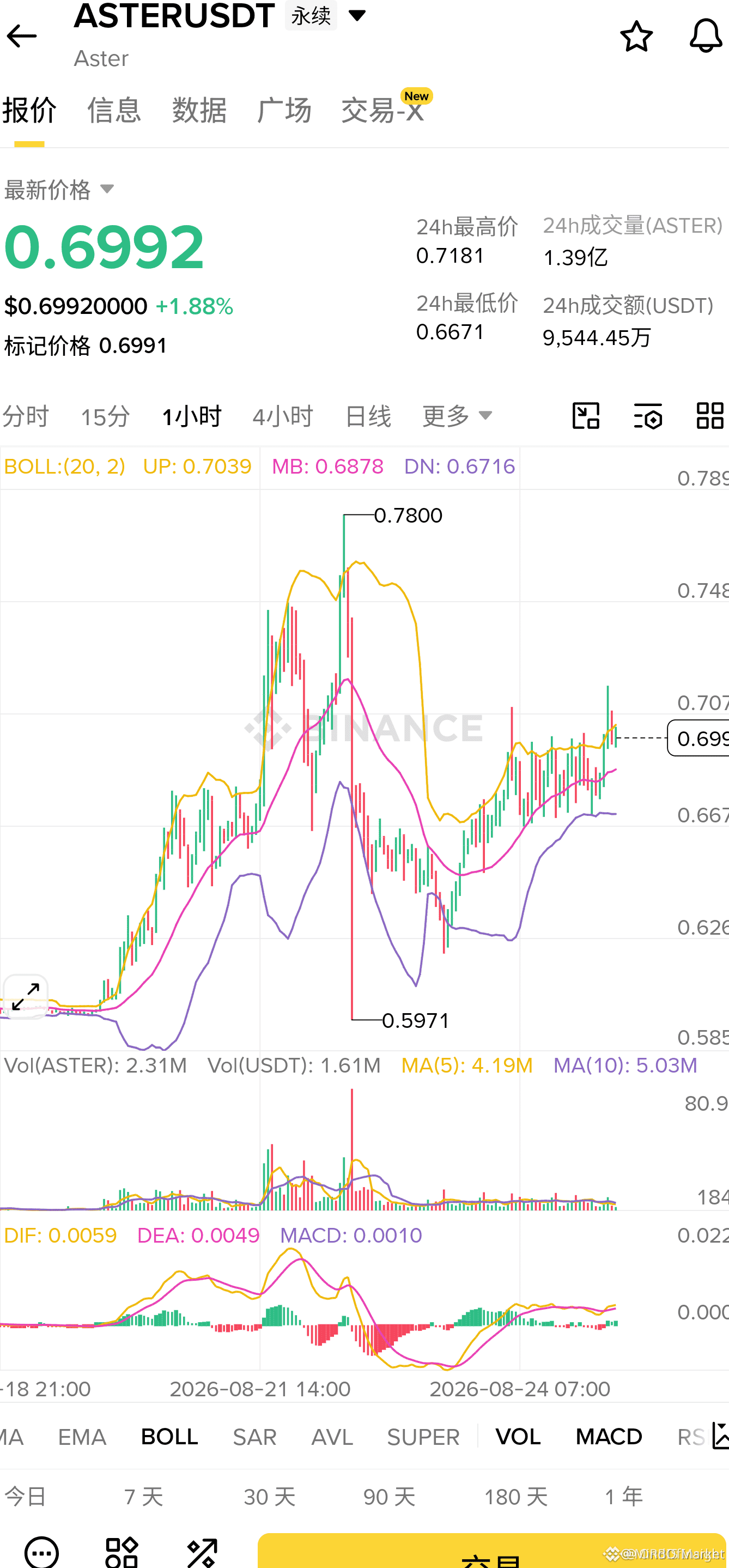The width and height of the screenshot is (729, 1568).
Task: Select the 分时 timeframe
Action: click(26, 416)
